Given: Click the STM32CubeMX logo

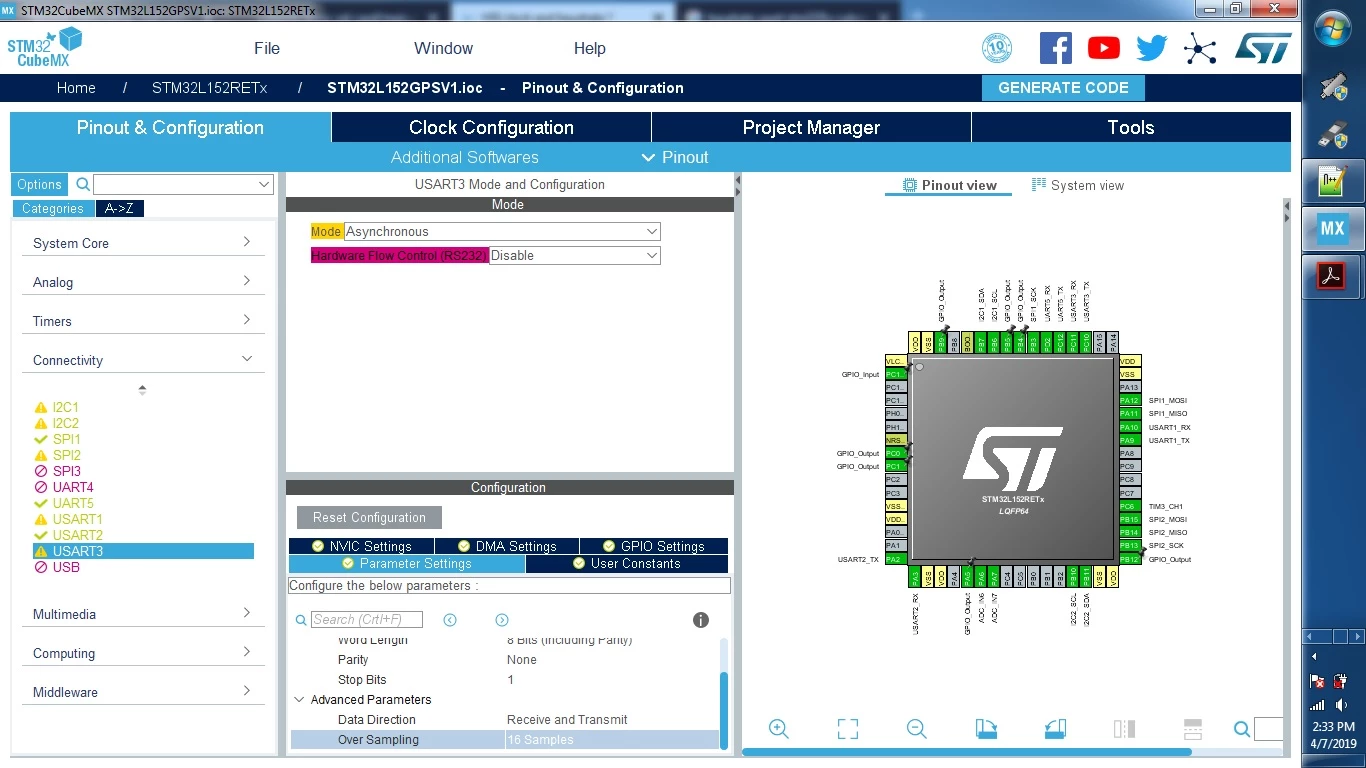Looking at the screenshot, I should (44, 48).
